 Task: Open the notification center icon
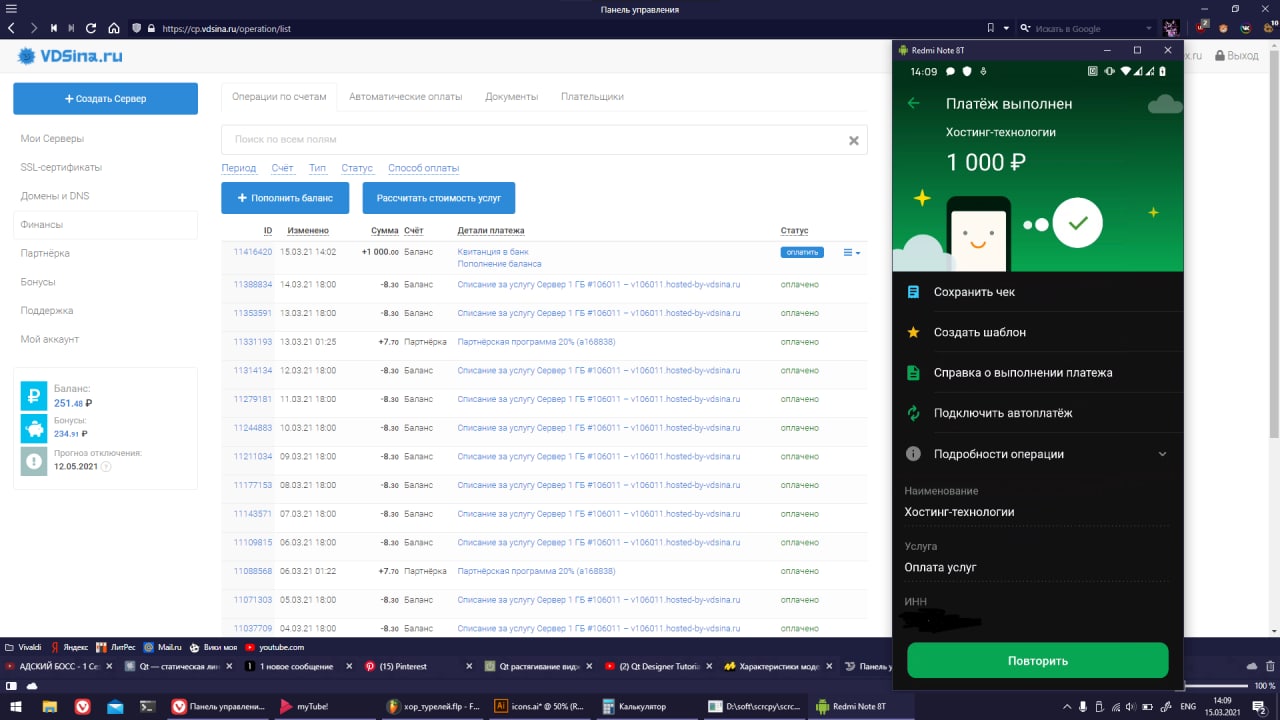click(x=1259, y=706)
